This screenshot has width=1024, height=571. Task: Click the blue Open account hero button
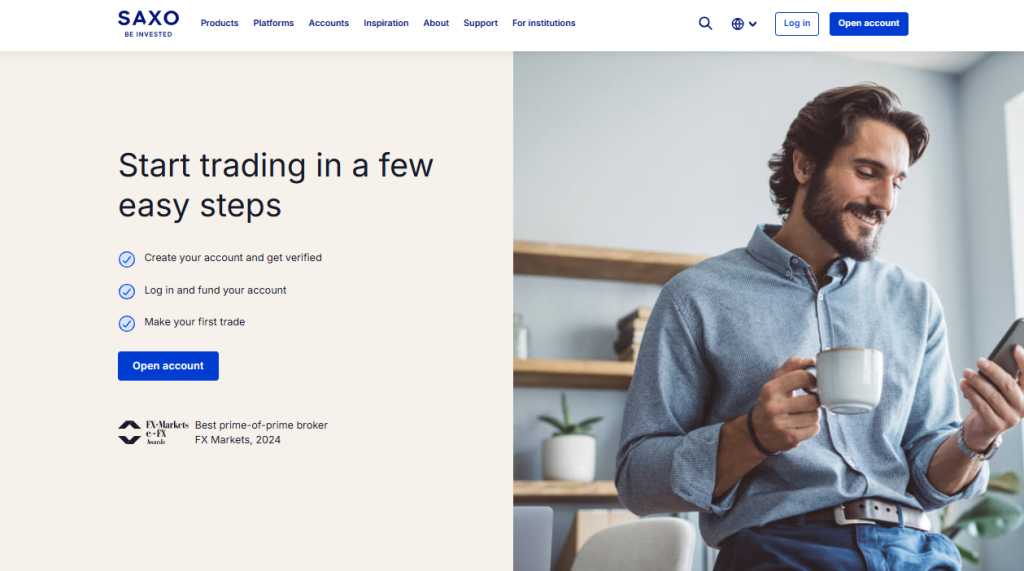[168, 366]
